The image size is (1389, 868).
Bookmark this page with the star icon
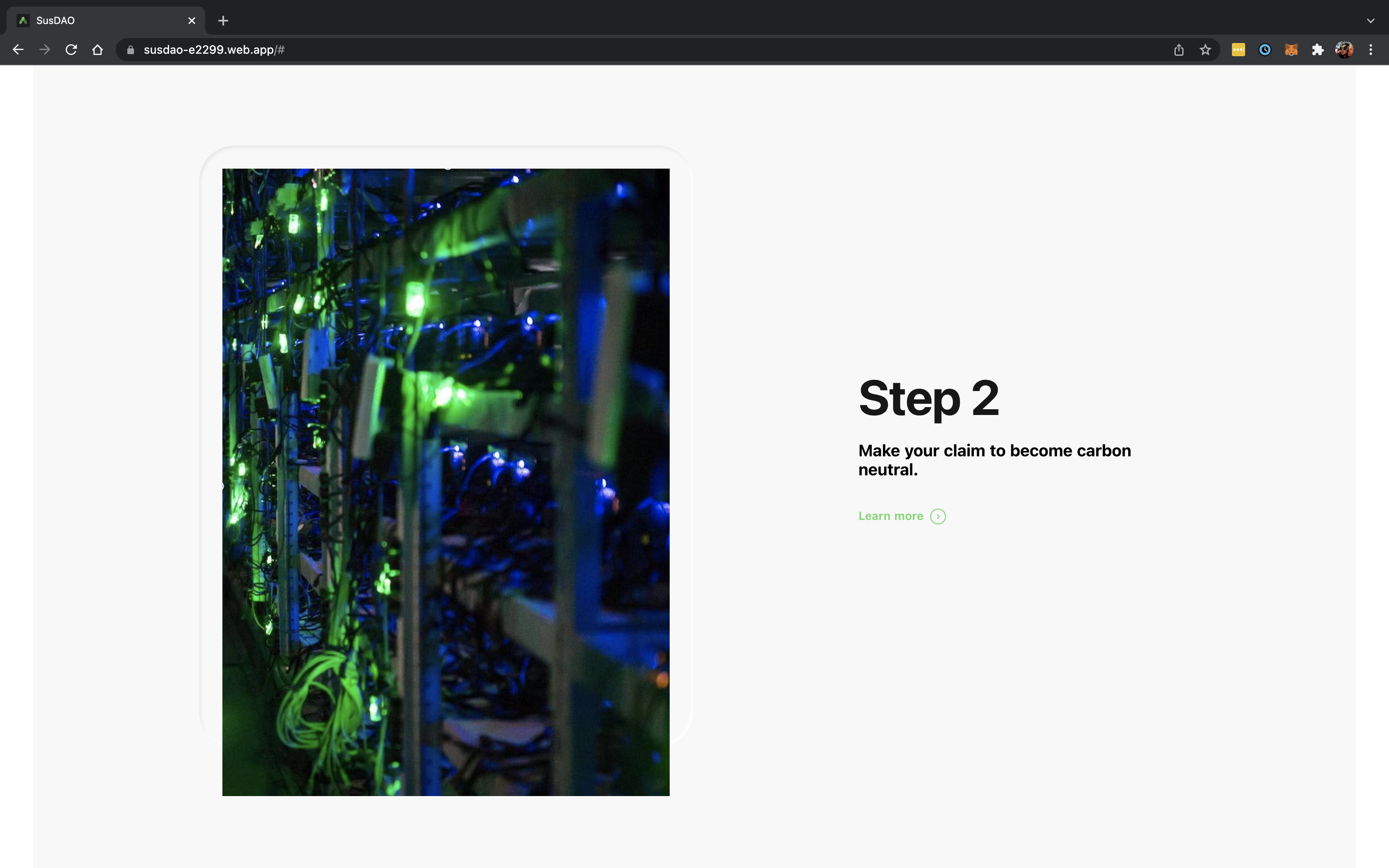(x=1205, y=50)
